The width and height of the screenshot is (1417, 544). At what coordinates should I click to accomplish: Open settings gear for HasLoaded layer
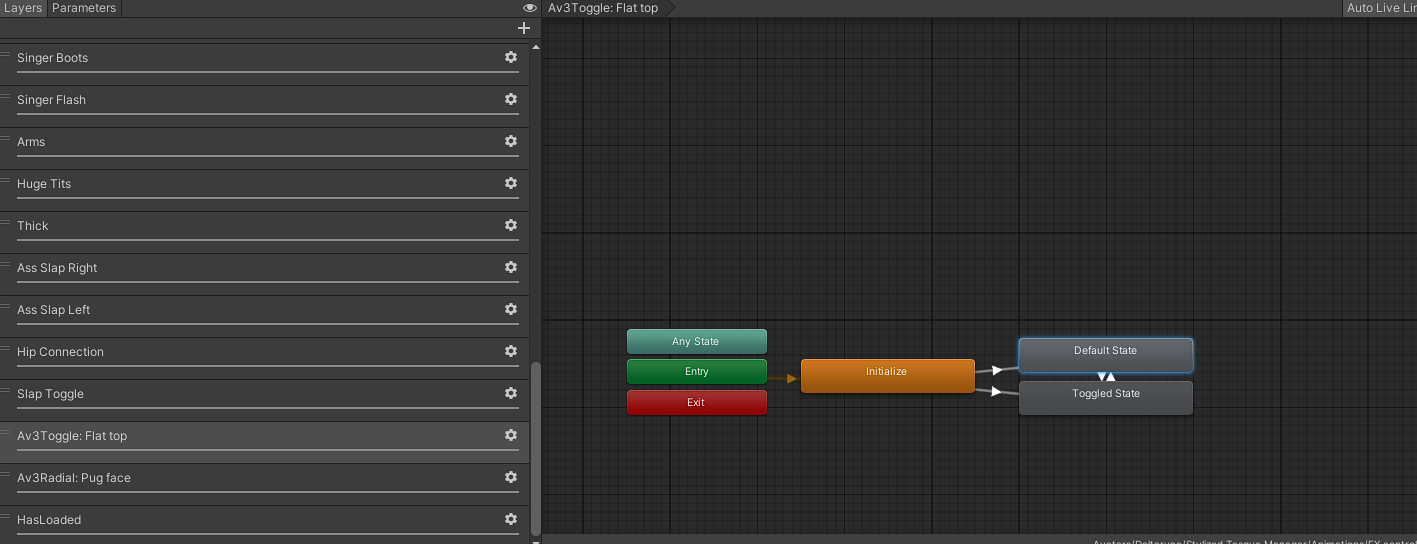pos(511,519)
